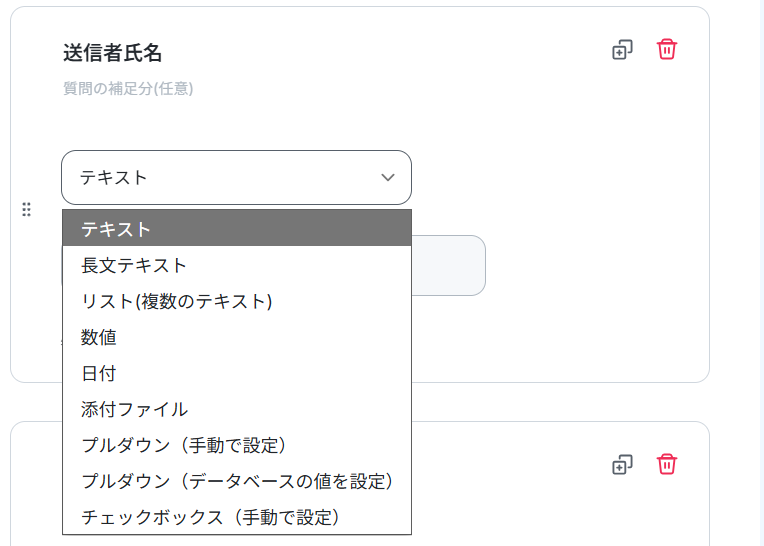This screenshot has width=764, height=546.
Task: Pick リスト(複数のテキスト) option
Action: [x=237, y=301]
